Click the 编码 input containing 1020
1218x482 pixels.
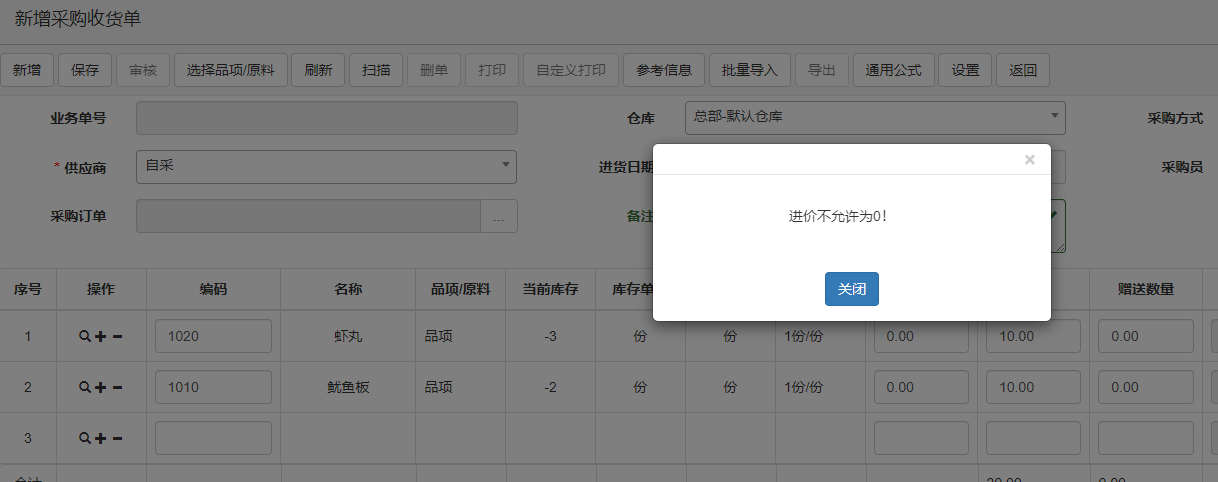tap(213, 337)
